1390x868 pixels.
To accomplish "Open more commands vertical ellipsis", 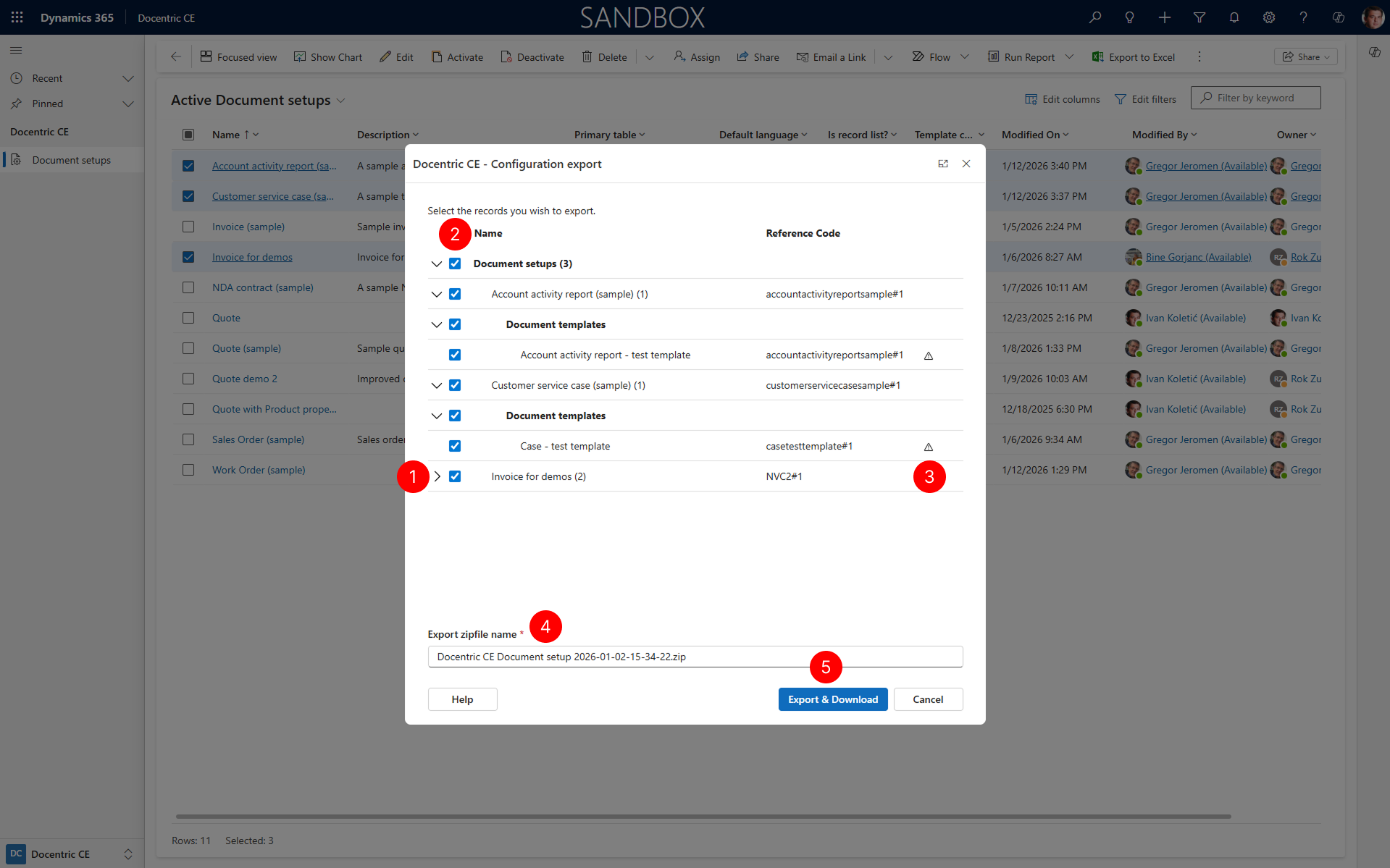I will 1199,56.
